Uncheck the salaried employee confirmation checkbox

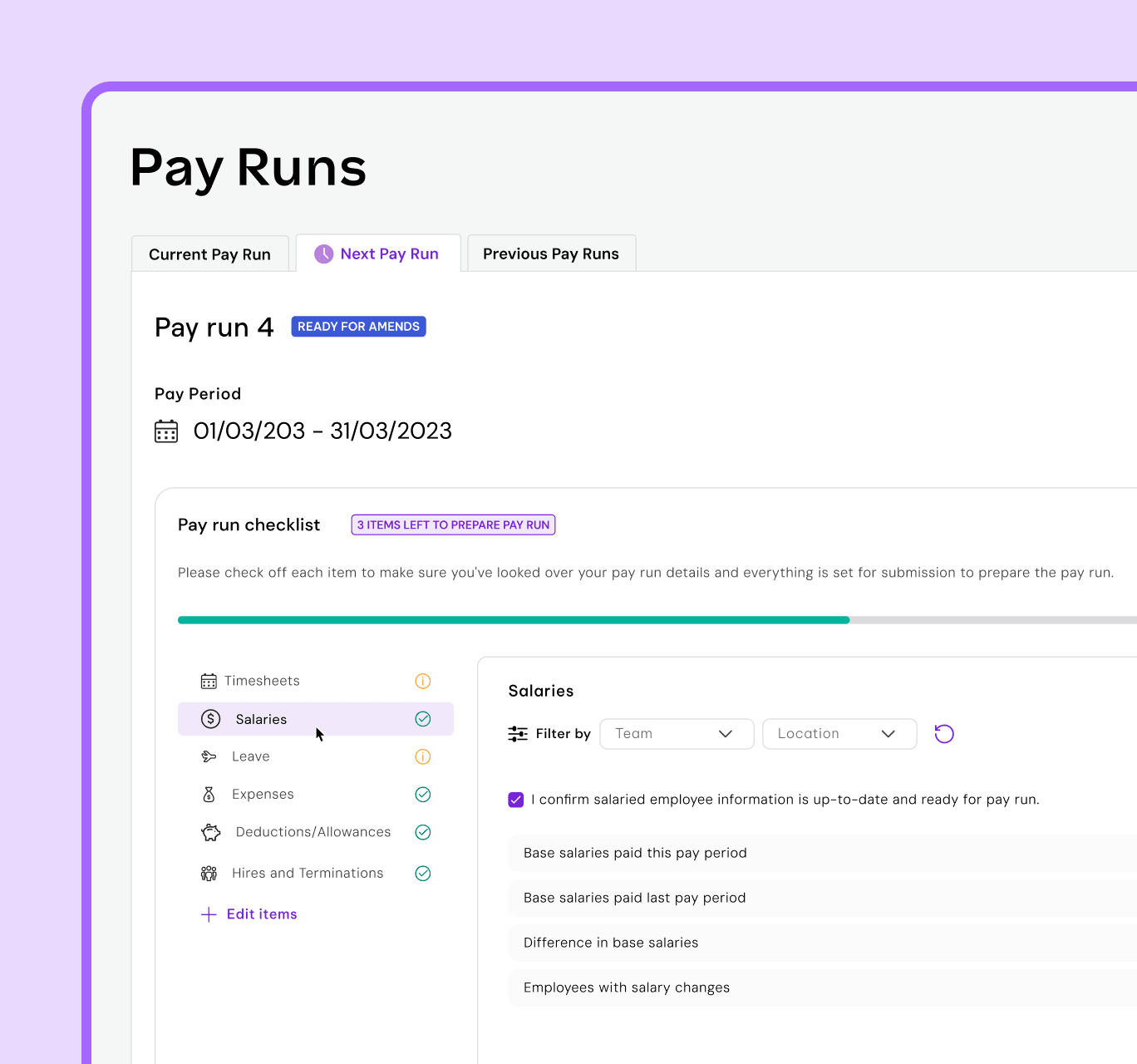[x=515, y=799]
